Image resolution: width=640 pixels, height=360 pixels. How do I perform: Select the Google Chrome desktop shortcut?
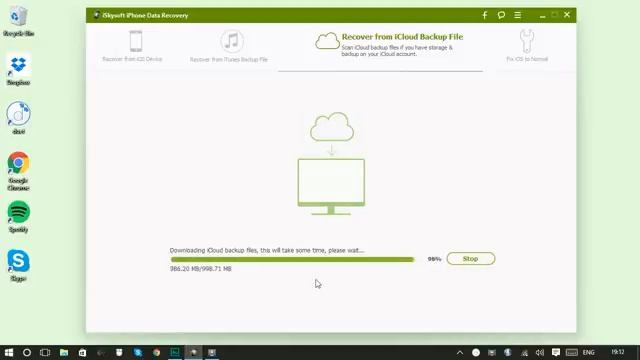pyautogui.click(x=18, y=171)
